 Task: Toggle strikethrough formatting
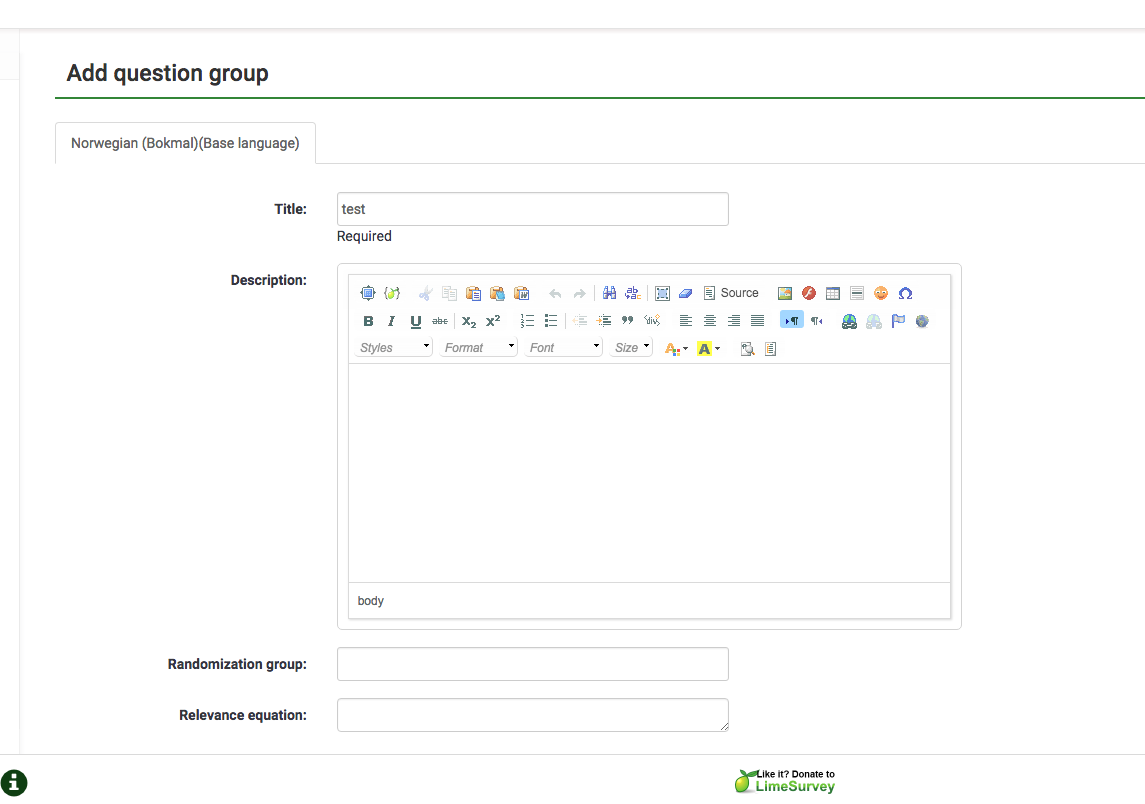coord(440,321)
